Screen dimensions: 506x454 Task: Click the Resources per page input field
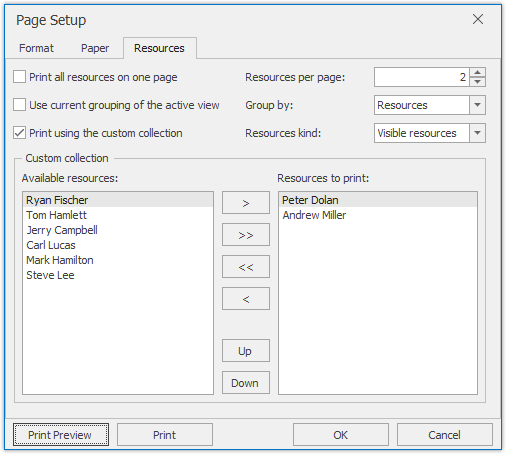422,77
